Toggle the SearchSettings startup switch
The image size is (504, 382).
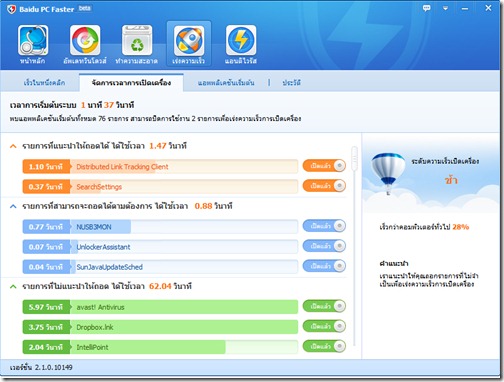coord(324,186)
